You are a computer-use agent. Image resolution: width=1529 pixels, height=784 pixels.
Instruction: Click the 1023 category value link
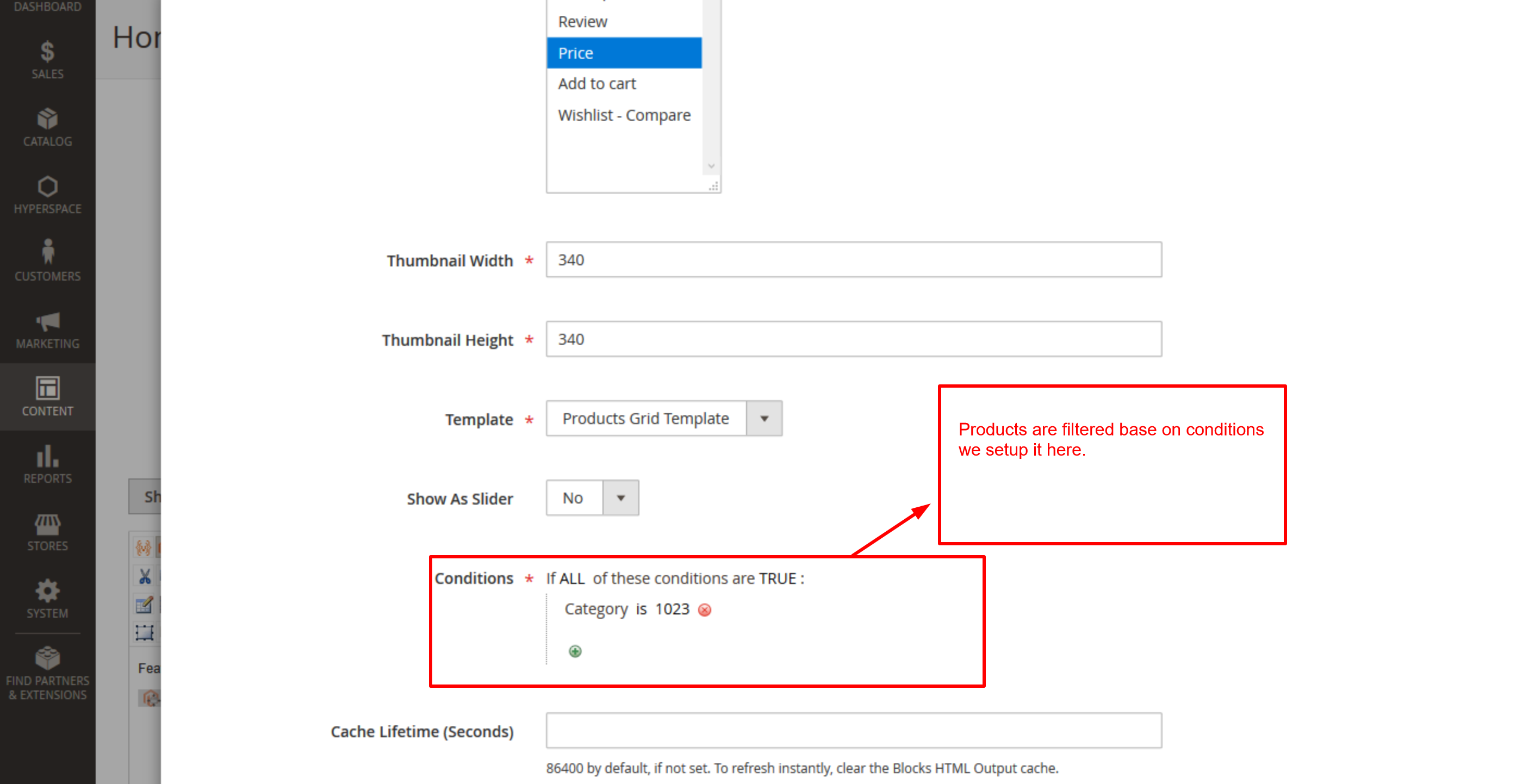[672, 609]
